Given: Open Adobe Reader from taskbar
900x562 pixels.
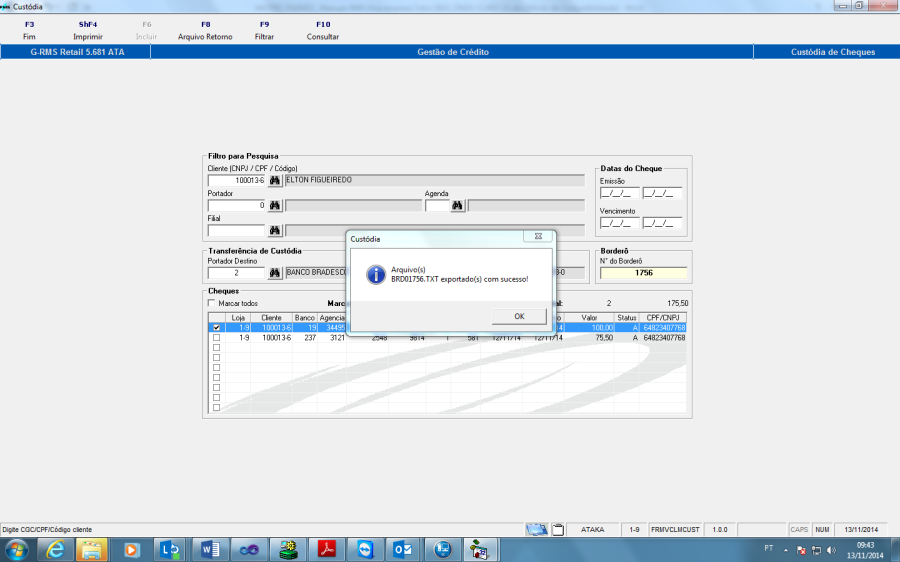Looking at the screenshot, I should click(327, 550).
